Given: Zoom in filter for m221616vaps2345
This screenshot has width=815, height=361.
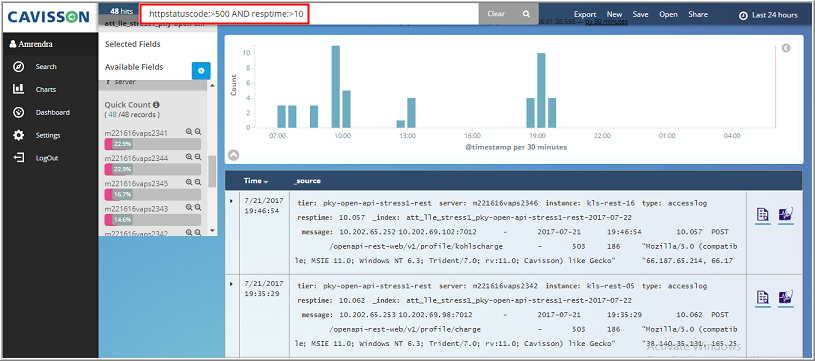Looking at the screenshot, I should click(189, 182).
